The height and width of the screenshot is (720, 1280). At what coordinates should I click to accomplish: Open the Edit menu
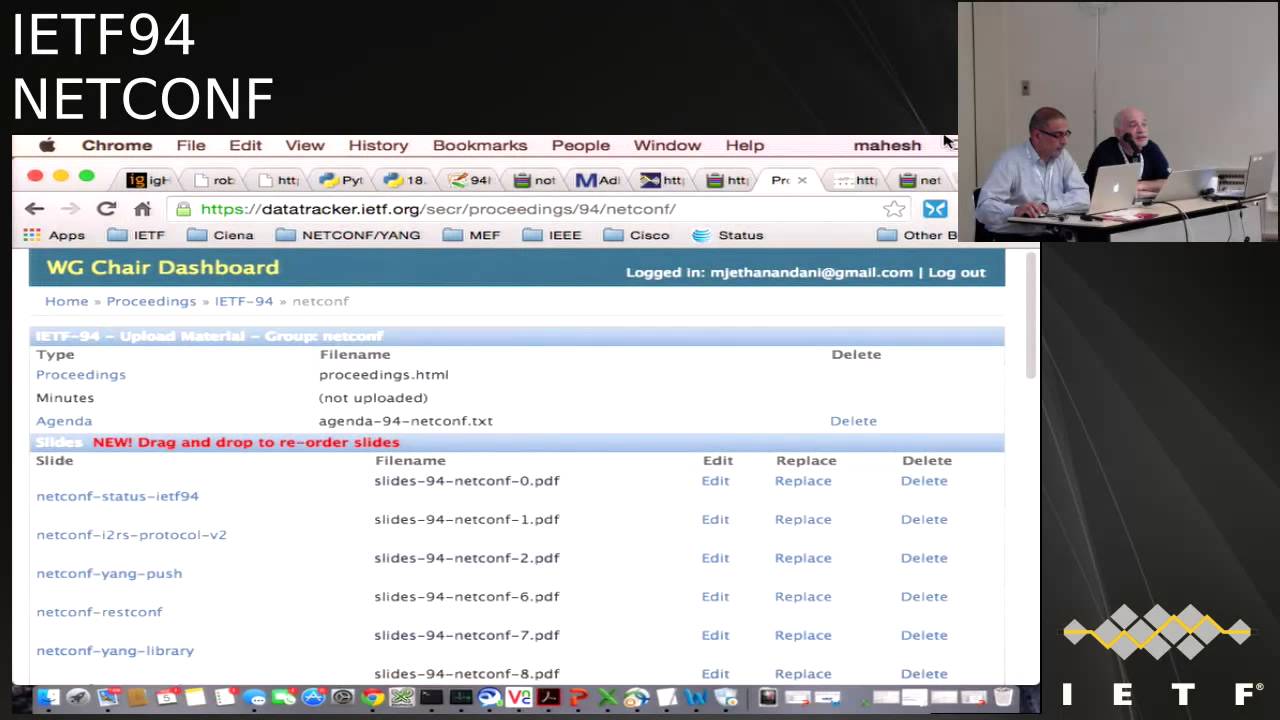pyautogui.click(x=245, y=145)
